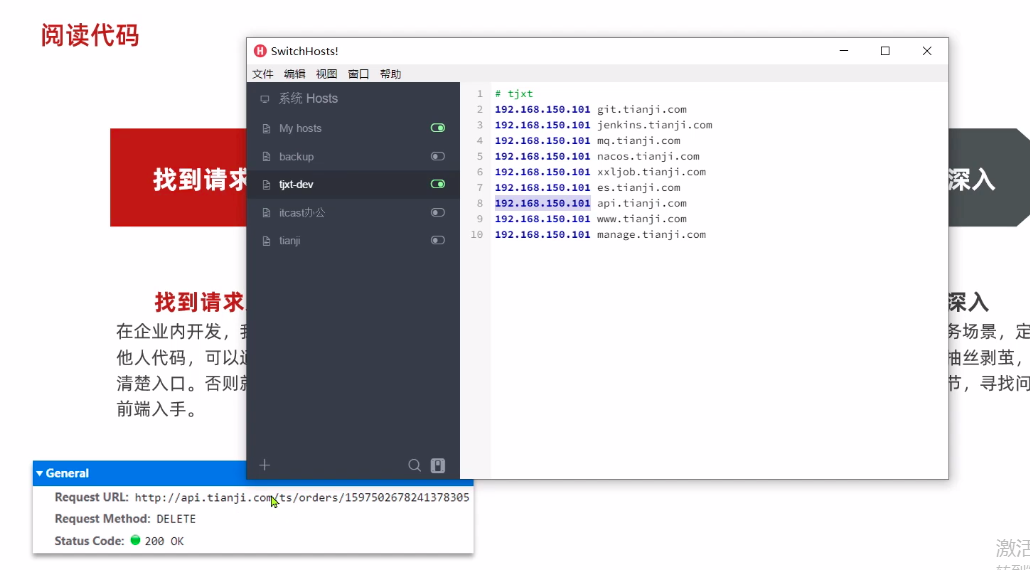Enable the tianji toggle

pos(437,241)
